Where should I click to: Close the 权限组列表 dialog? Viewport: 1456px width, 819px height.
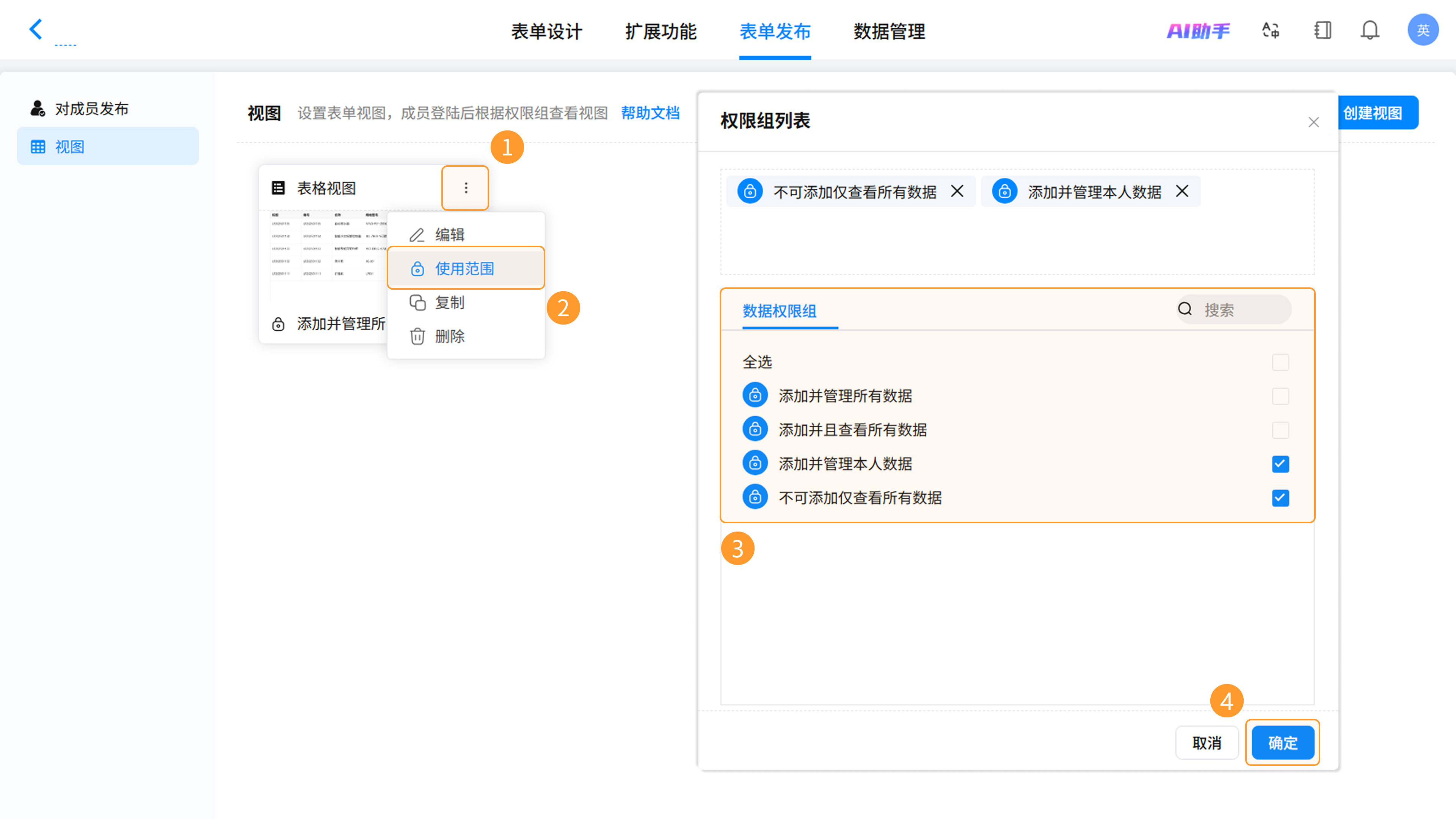(1313, 122)
